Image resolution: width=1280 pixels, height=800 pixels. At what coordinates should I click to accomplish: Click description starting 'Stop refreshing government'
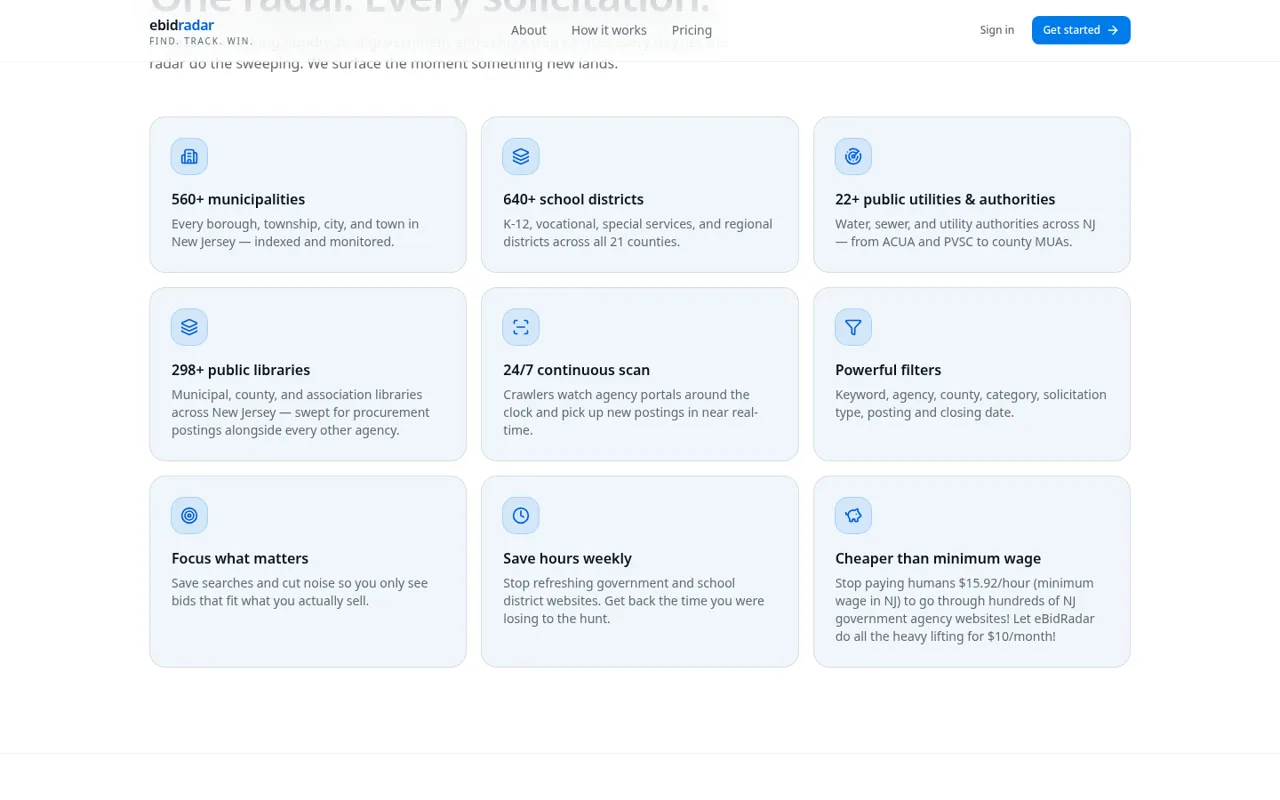(x=634, y=601)
